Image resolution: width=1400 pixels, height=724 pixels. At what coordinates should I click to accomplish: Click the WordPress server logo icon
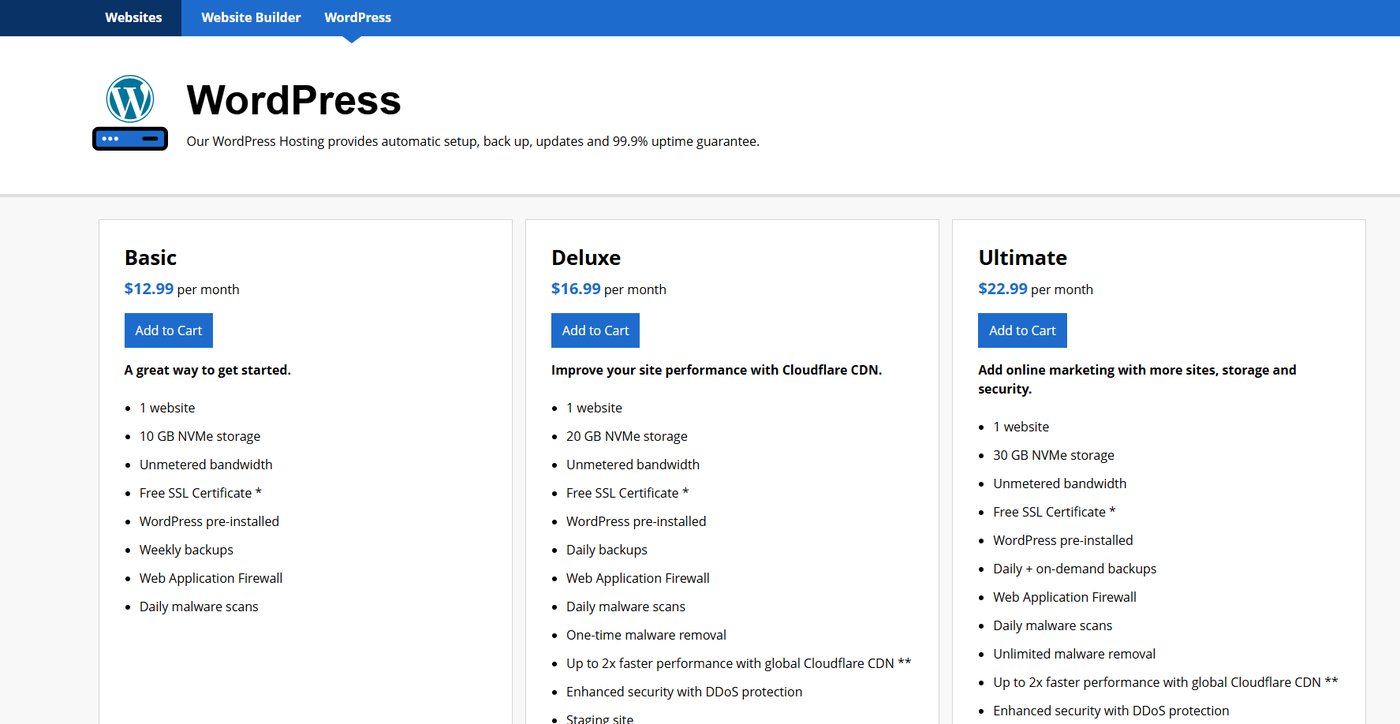(130, 113)
